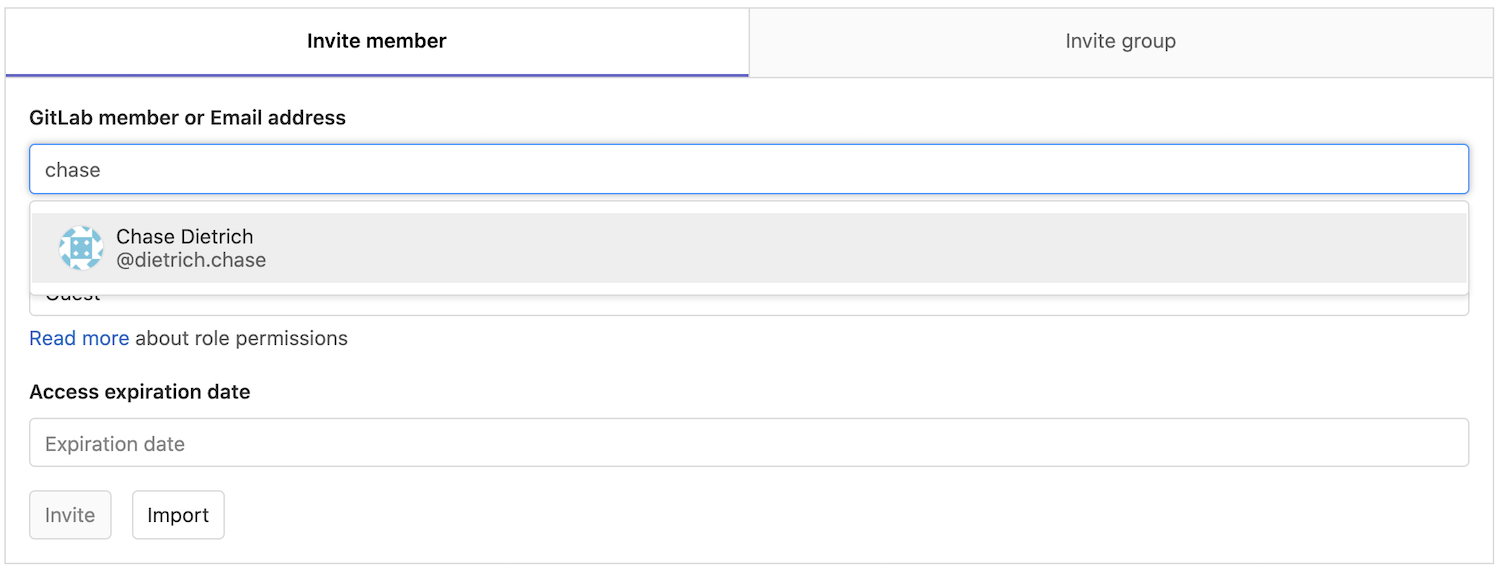Click the "Access expiration date" label
The height and width of the screenshot is (570, 1500).
coord(139,392)
